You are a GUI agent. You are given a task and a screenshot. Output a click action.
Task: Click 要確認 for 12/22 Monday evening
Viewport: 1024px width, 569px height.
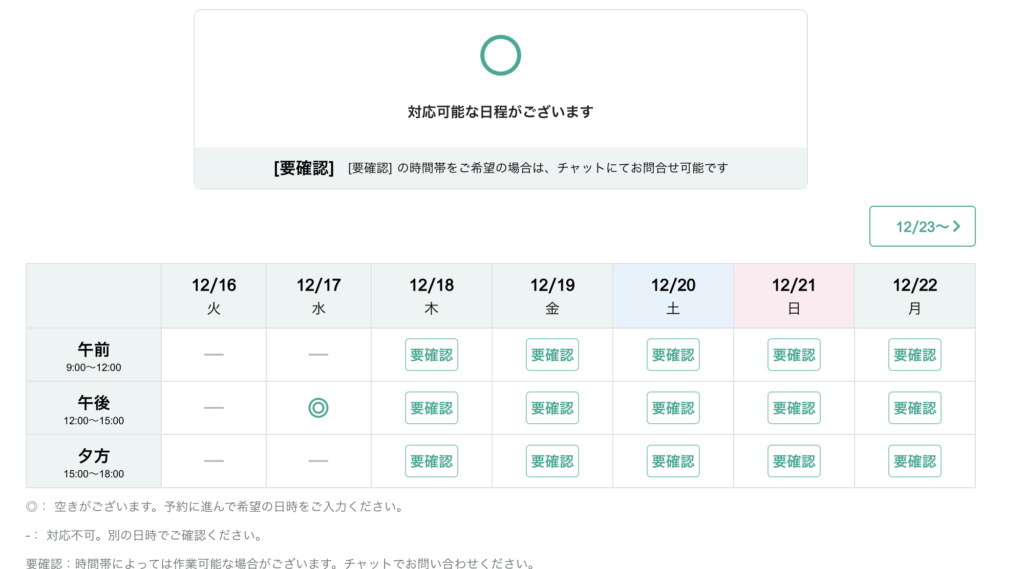tap(914, 461)
